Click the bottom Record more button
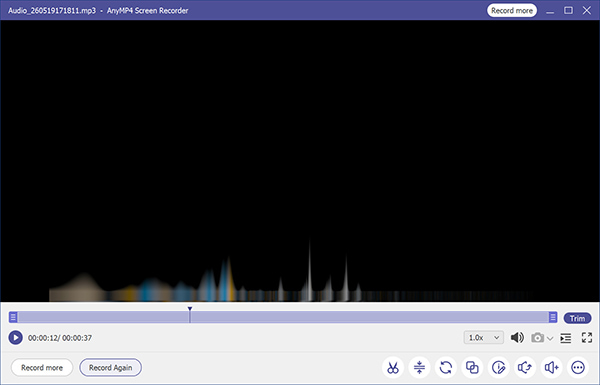This screenshot has height=385, width=600. (42, 367)
